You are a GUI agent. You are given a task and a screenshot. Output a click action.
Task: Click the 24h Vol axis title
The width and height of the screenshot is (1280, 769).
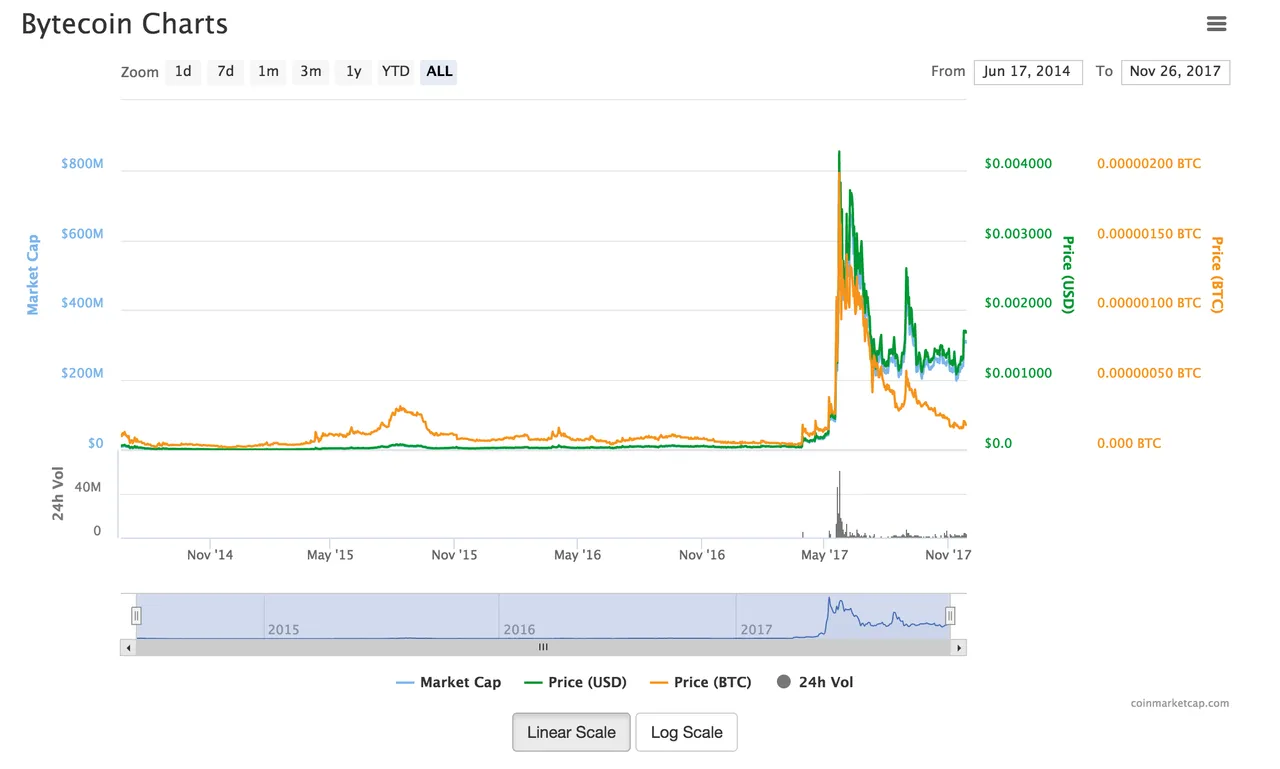tap(58, 493)
